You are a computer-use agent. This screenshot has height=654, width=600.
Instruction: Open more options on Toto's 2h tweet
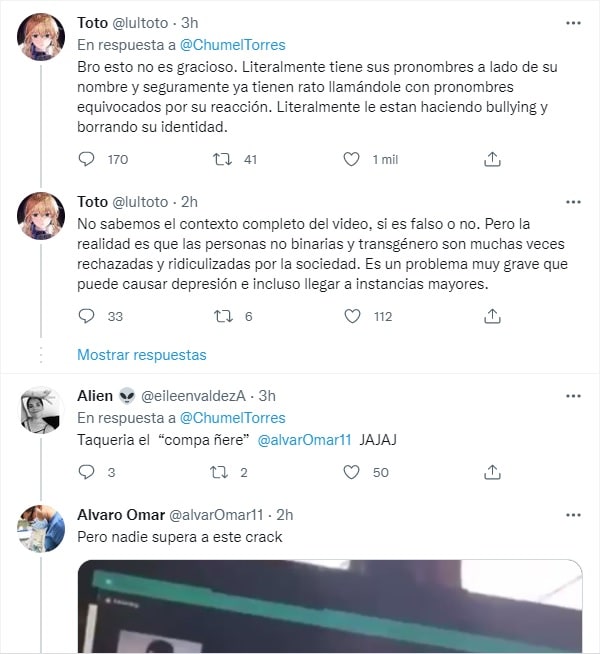[573, 202]
